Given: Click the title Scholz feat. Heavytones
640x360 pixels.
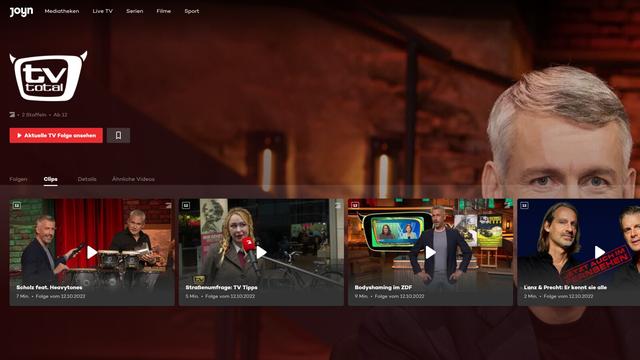Looking at the screenshot, I should click(x=49, y=287).
